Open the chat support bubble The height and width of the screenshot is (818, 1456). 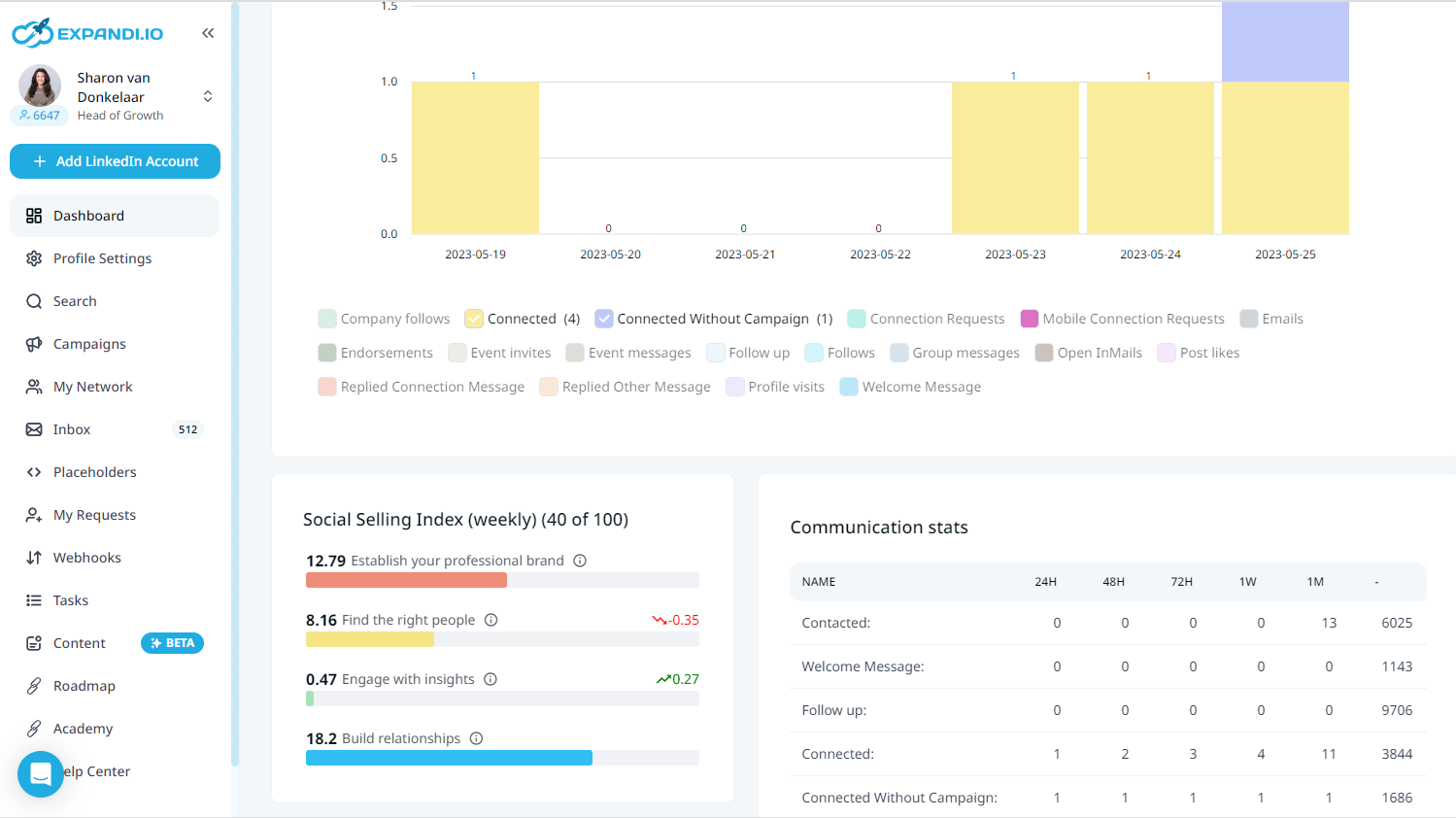pos(41,774)
